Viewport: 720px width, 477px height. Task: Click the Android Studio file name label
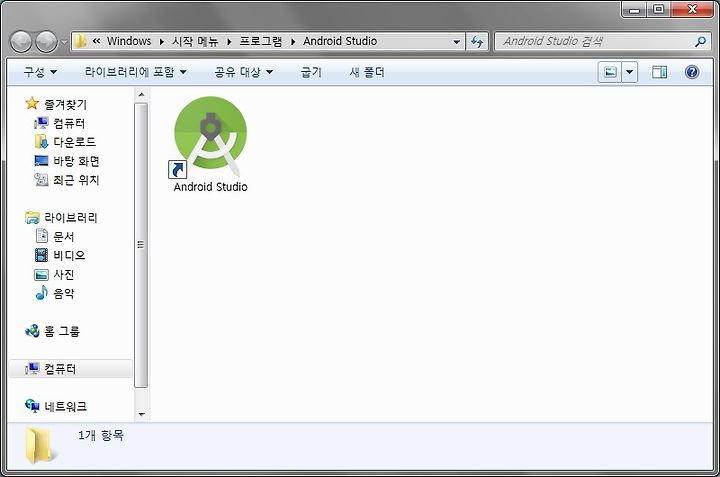(x=210, y=187)
